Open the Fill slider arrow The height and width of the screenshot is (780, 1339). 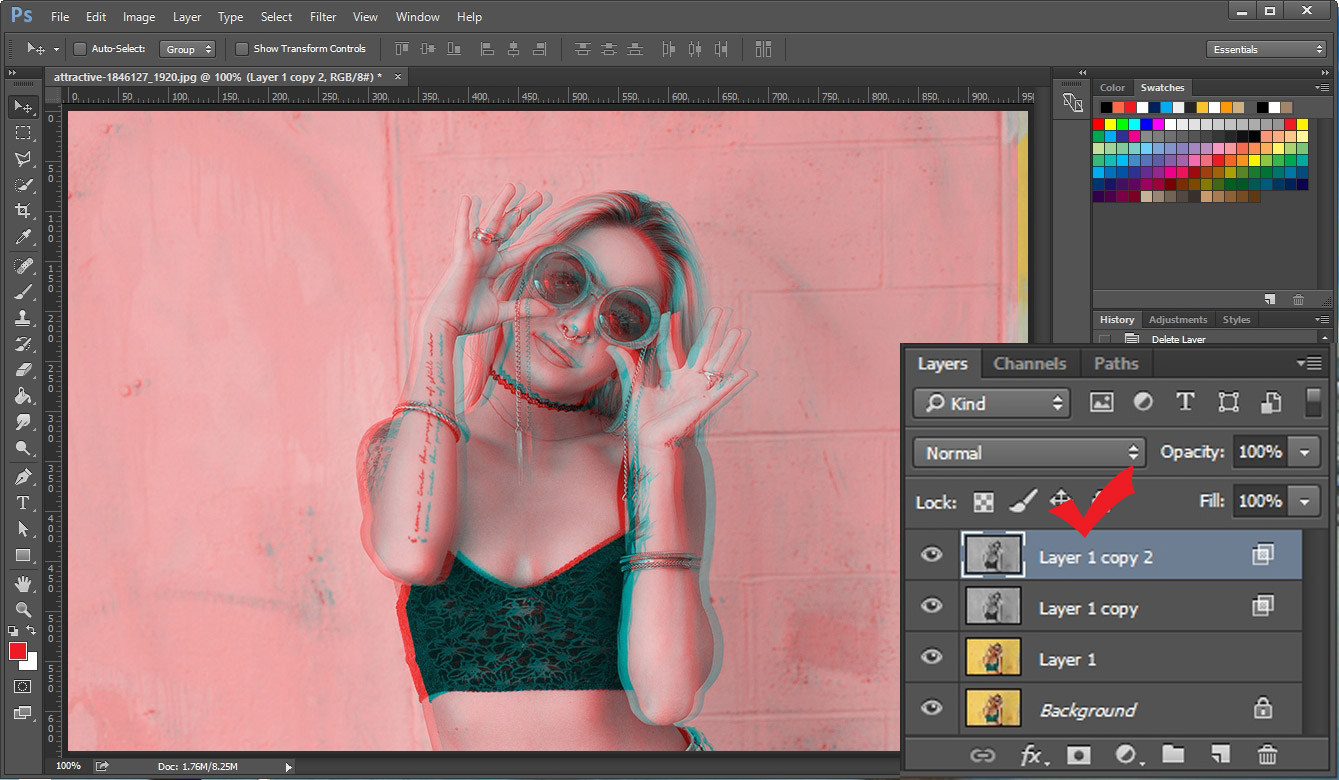point(1304,501)
